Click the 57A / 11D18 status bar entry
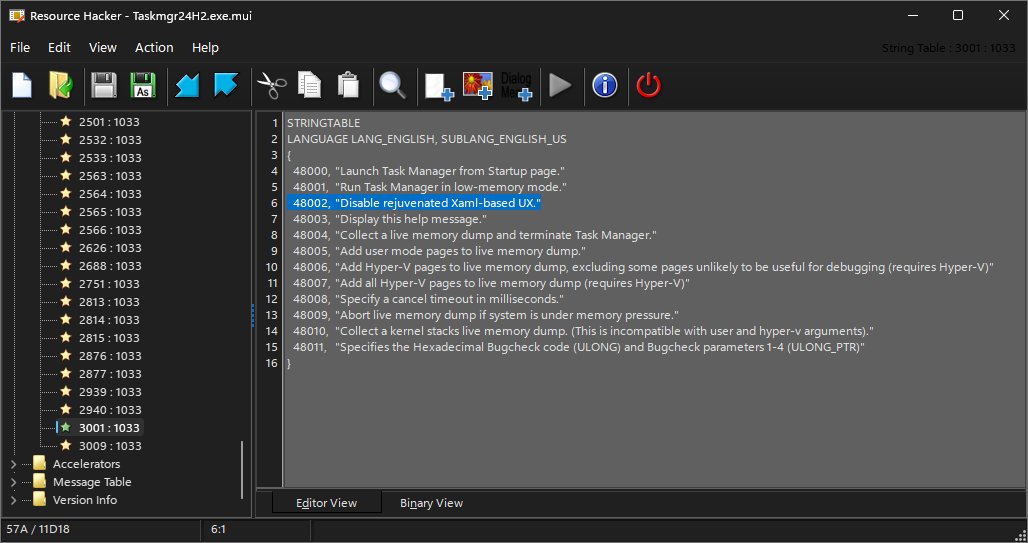Screen dimensions: 1028x543 point(38,529)
